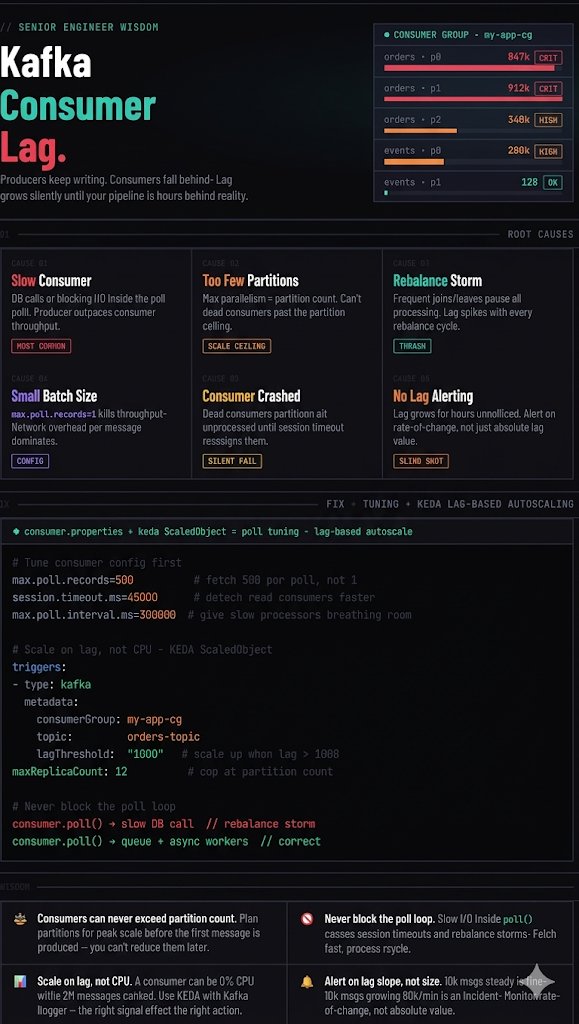
Task: Select the MOST COMMON tag under Slow Consumer
Action: 40,346
